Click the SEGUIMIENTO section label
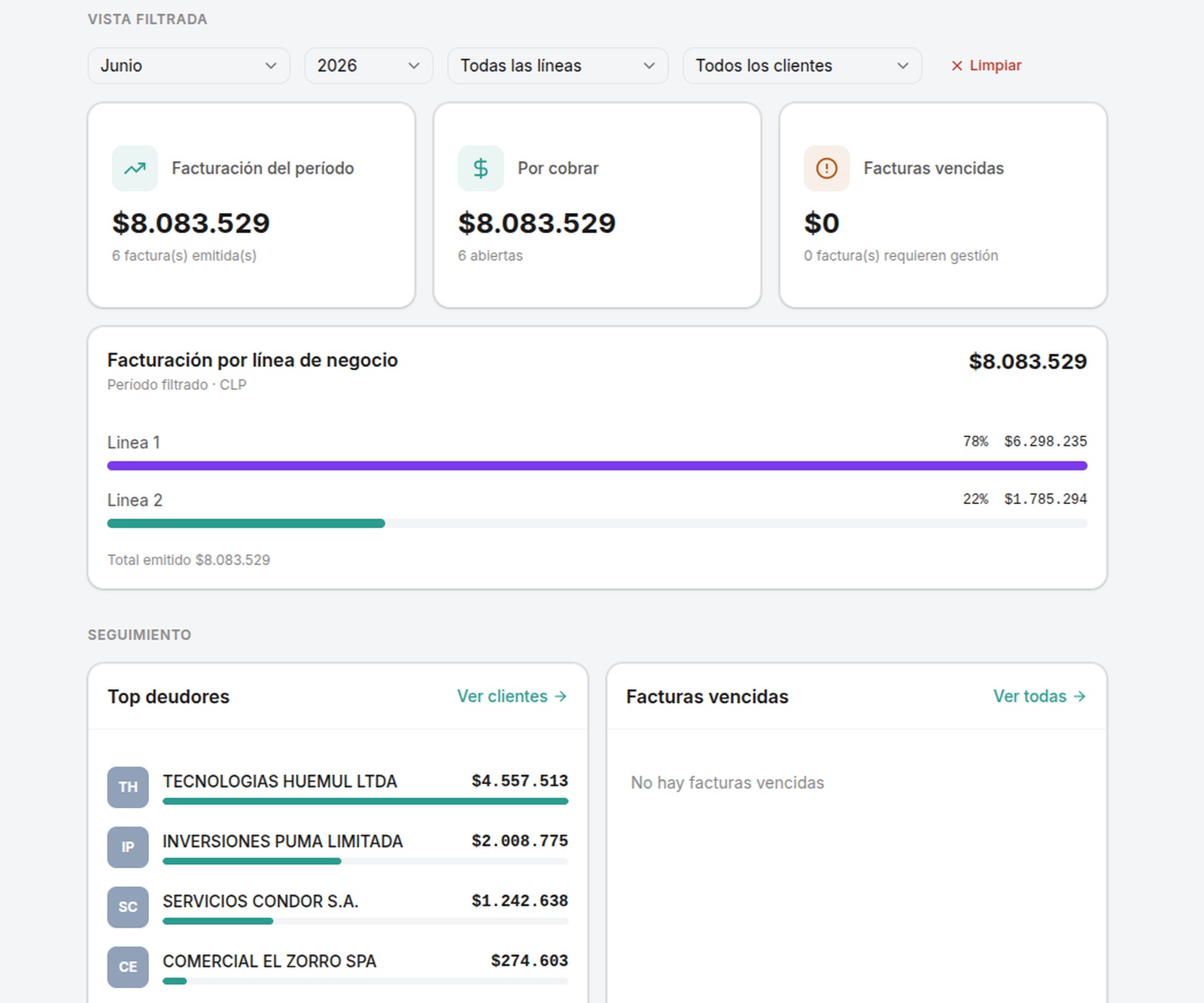1204x1003 pixels. tap(139, 635)
